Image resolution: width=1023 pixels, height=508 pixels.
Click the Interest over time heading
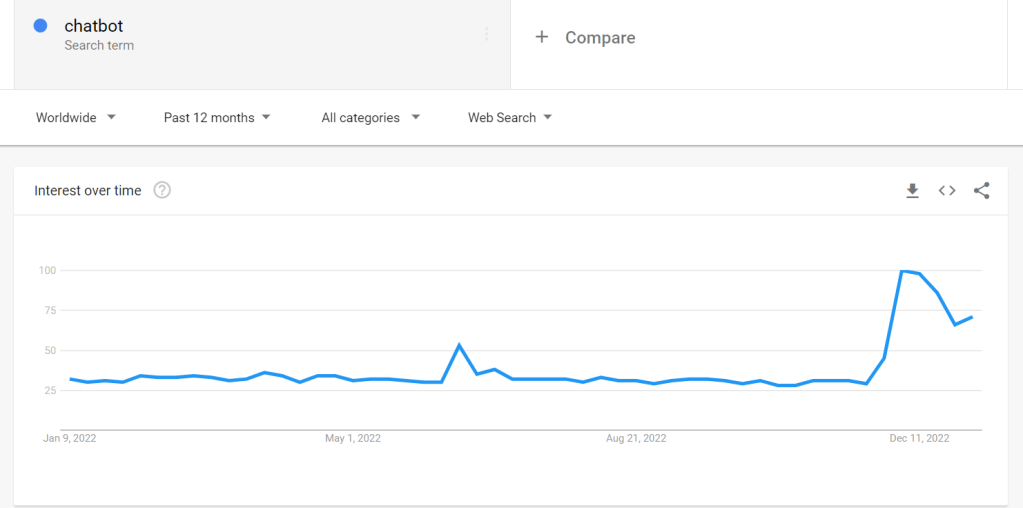[88, 190]
